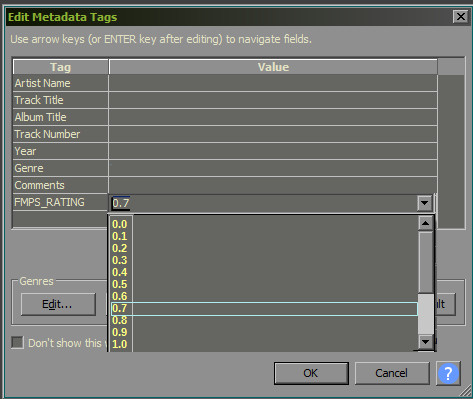Click the Year value cell
Image resolution: width=473 pixels, height=399 pixels.
[273, 151]
